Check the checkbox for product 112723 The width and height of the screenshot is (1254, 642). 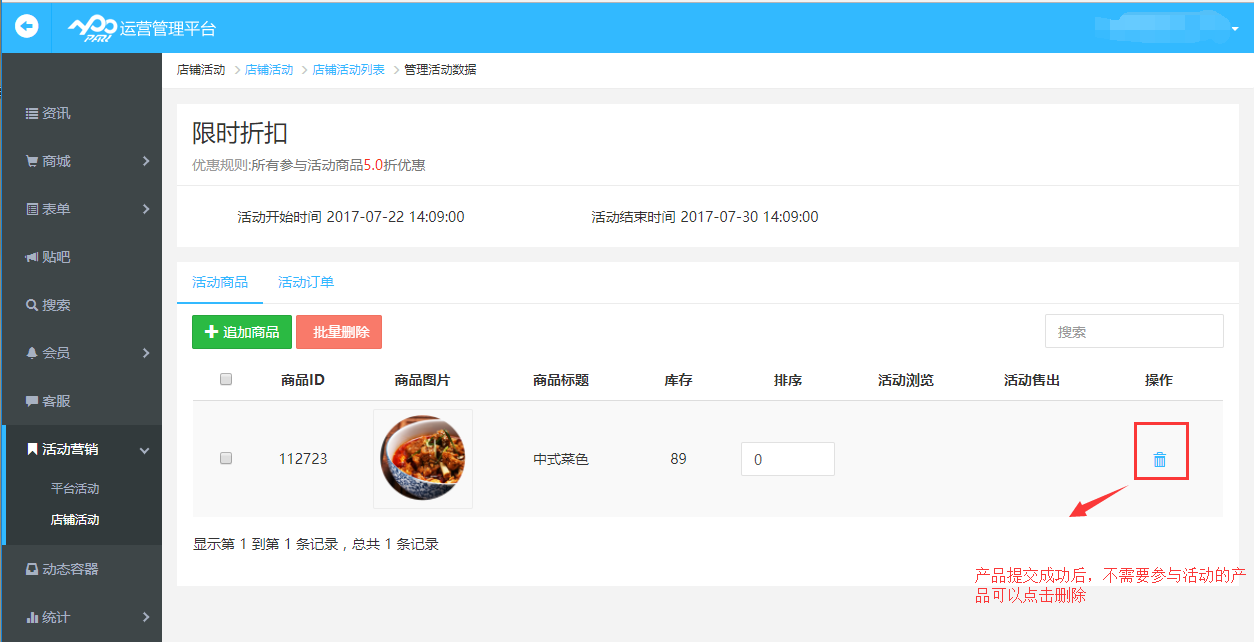click(226, 458)
